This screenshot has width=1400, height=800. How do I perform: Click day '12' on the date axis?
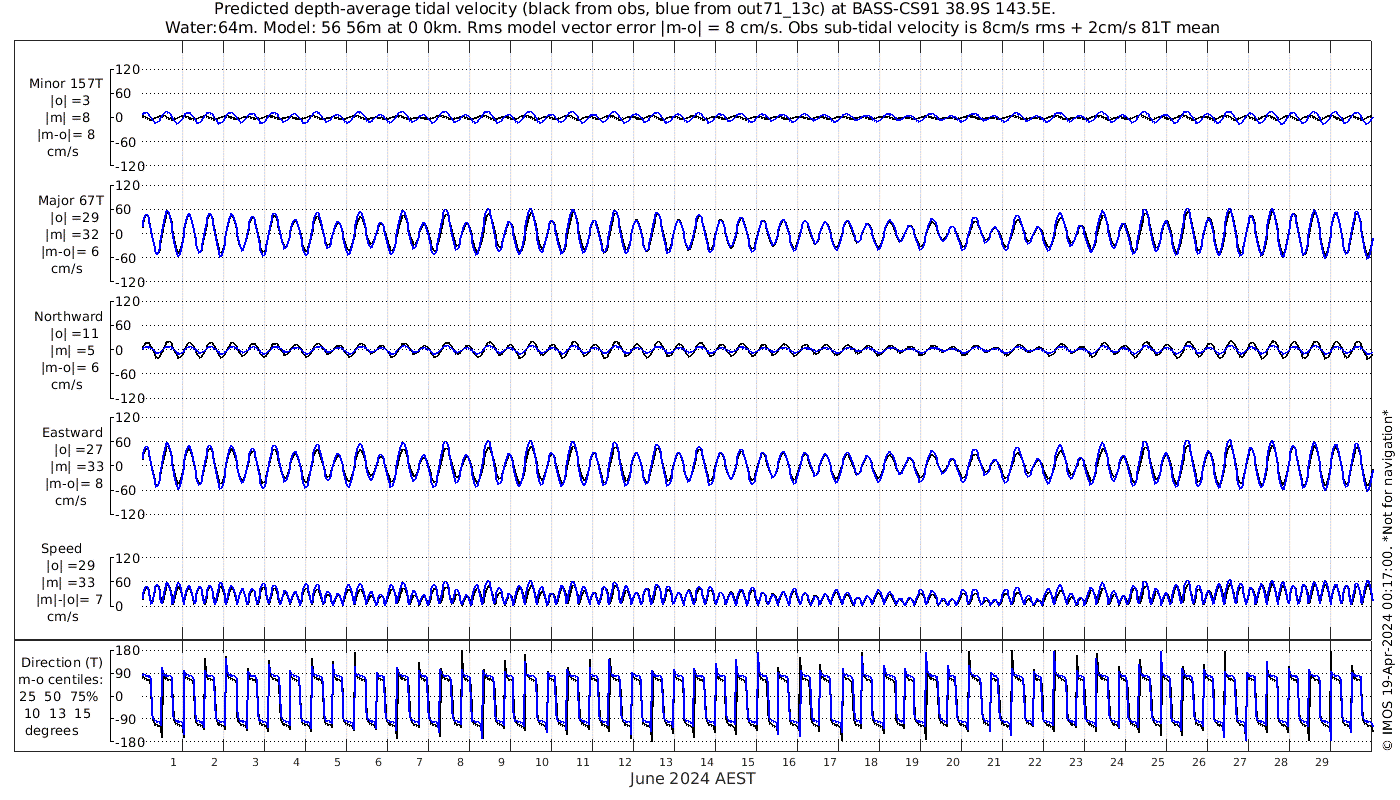coord(624,763)
